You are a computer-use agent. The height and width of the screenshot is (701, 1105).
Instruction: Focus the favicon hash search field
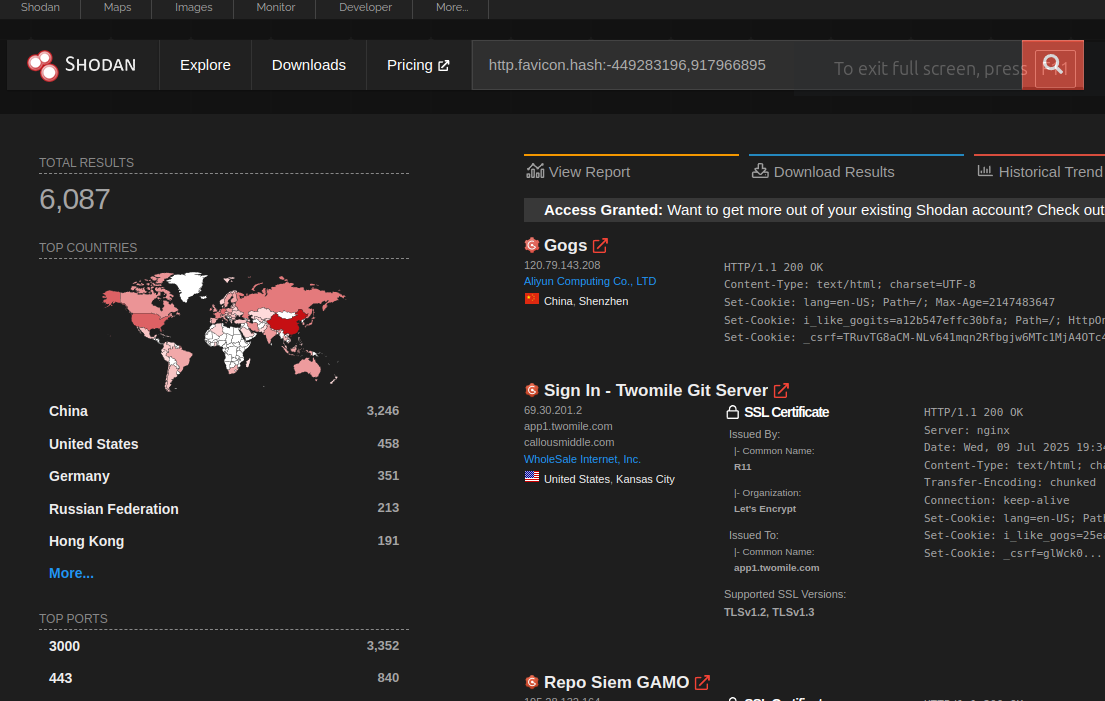746,65
